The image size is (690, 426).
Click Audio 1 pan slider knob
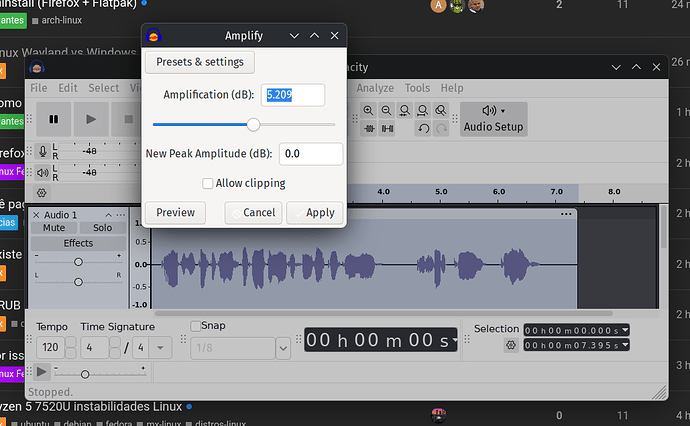pos(78,282)
